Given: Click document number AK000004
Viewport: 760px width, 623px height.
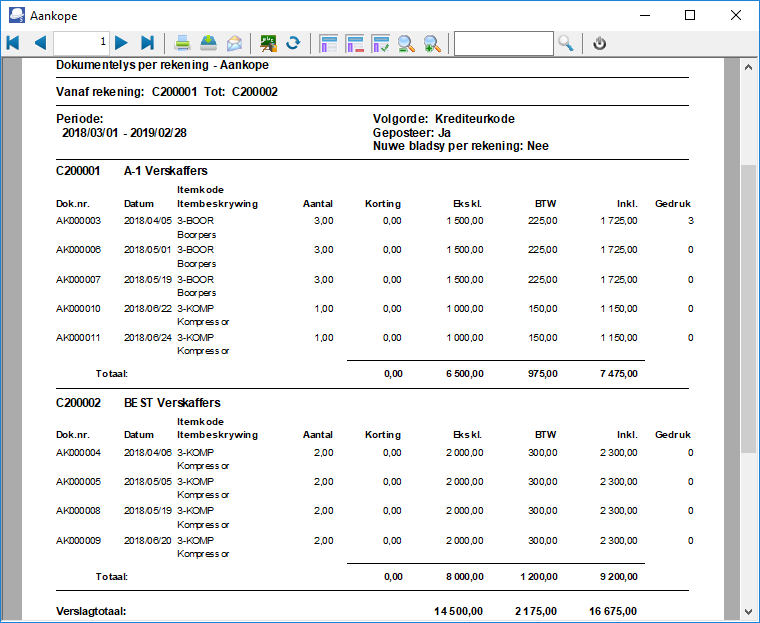Looking at the screenshot, I should click(79, 453).
